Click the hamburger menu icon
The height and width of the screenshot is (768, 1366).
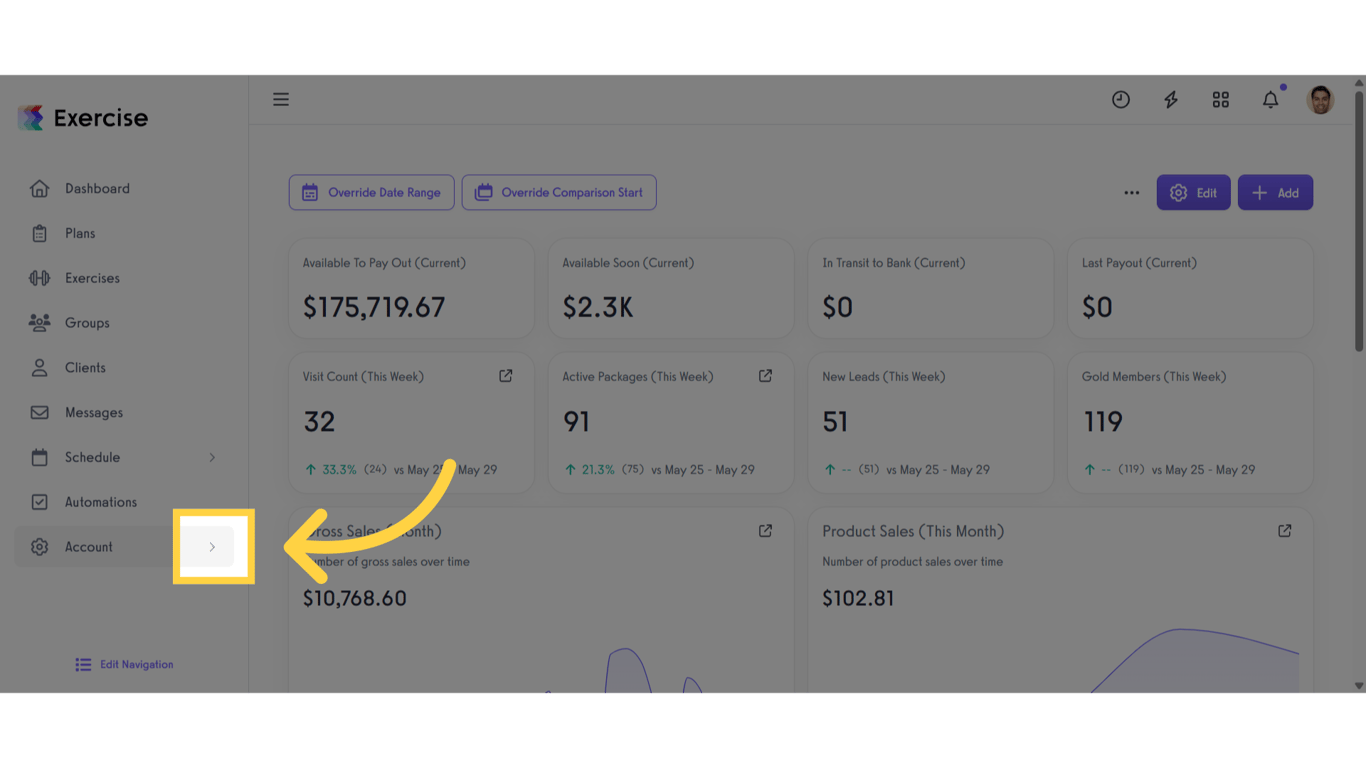click(281, 99)
